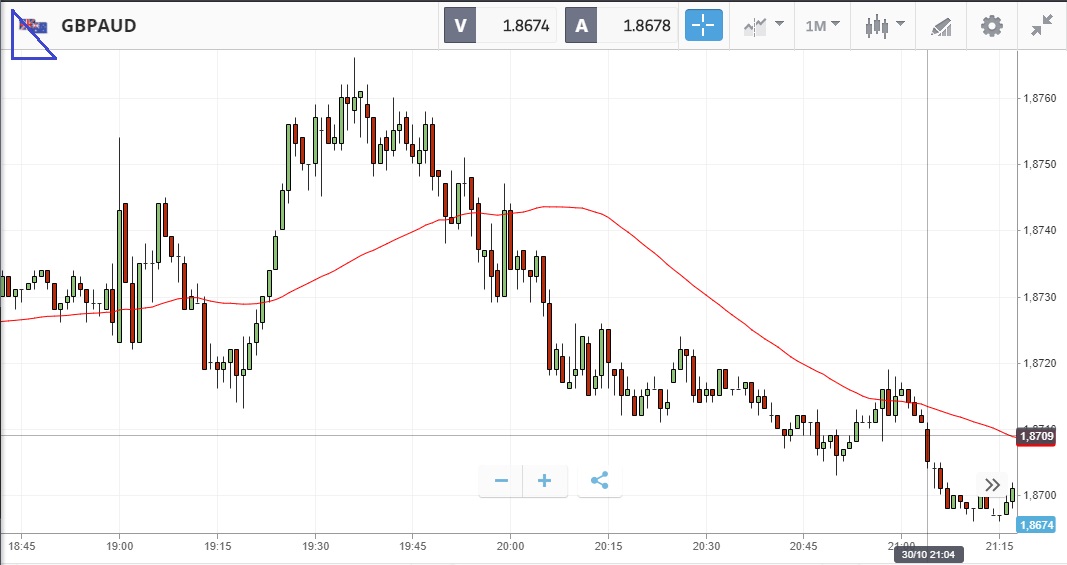Click the 19:30 time axis label
Image resolution: width=1067 pixels, height=565 pixels.
[x=315, y=547]
